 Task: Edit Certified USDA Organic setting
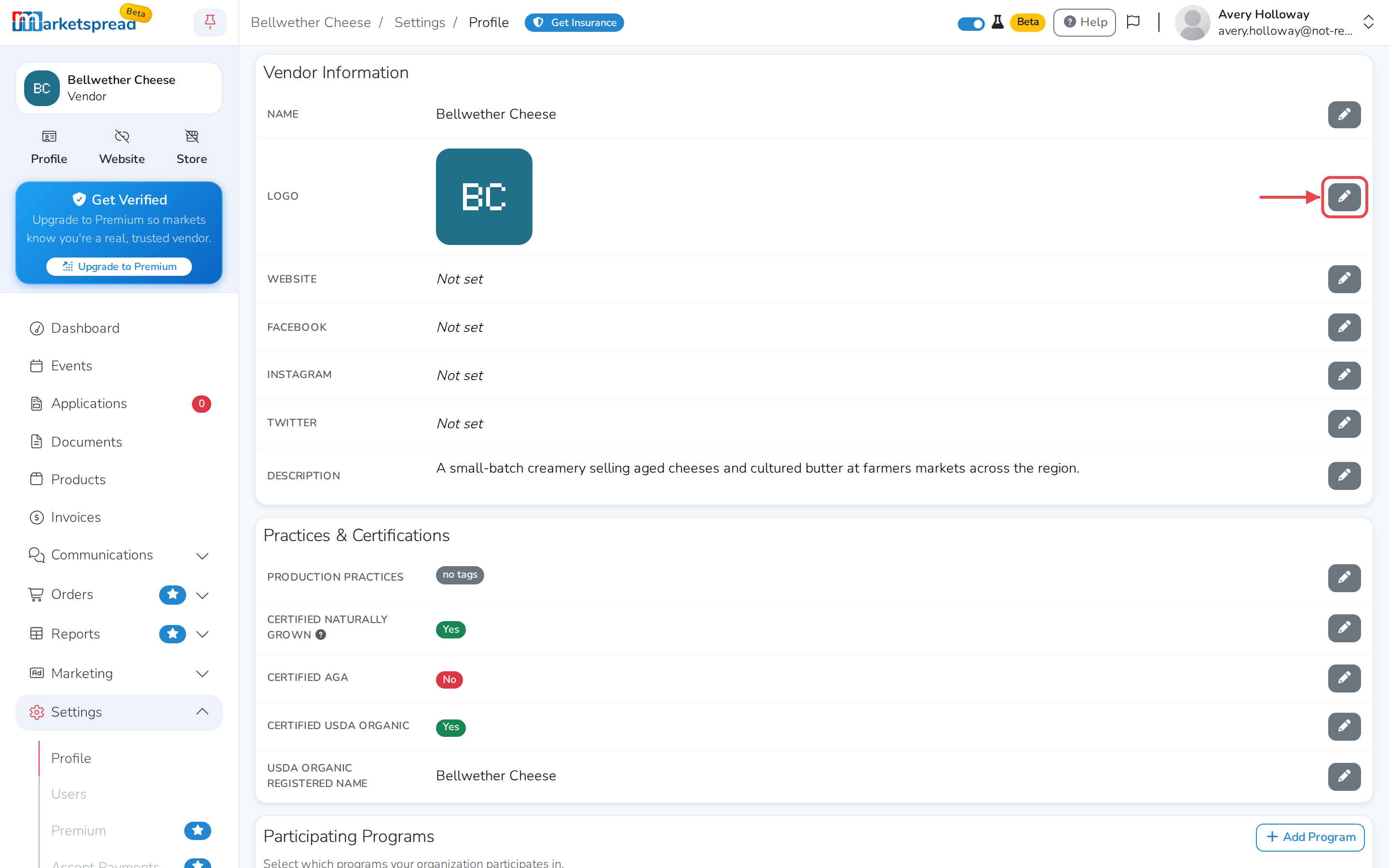tap(1344, 726)
